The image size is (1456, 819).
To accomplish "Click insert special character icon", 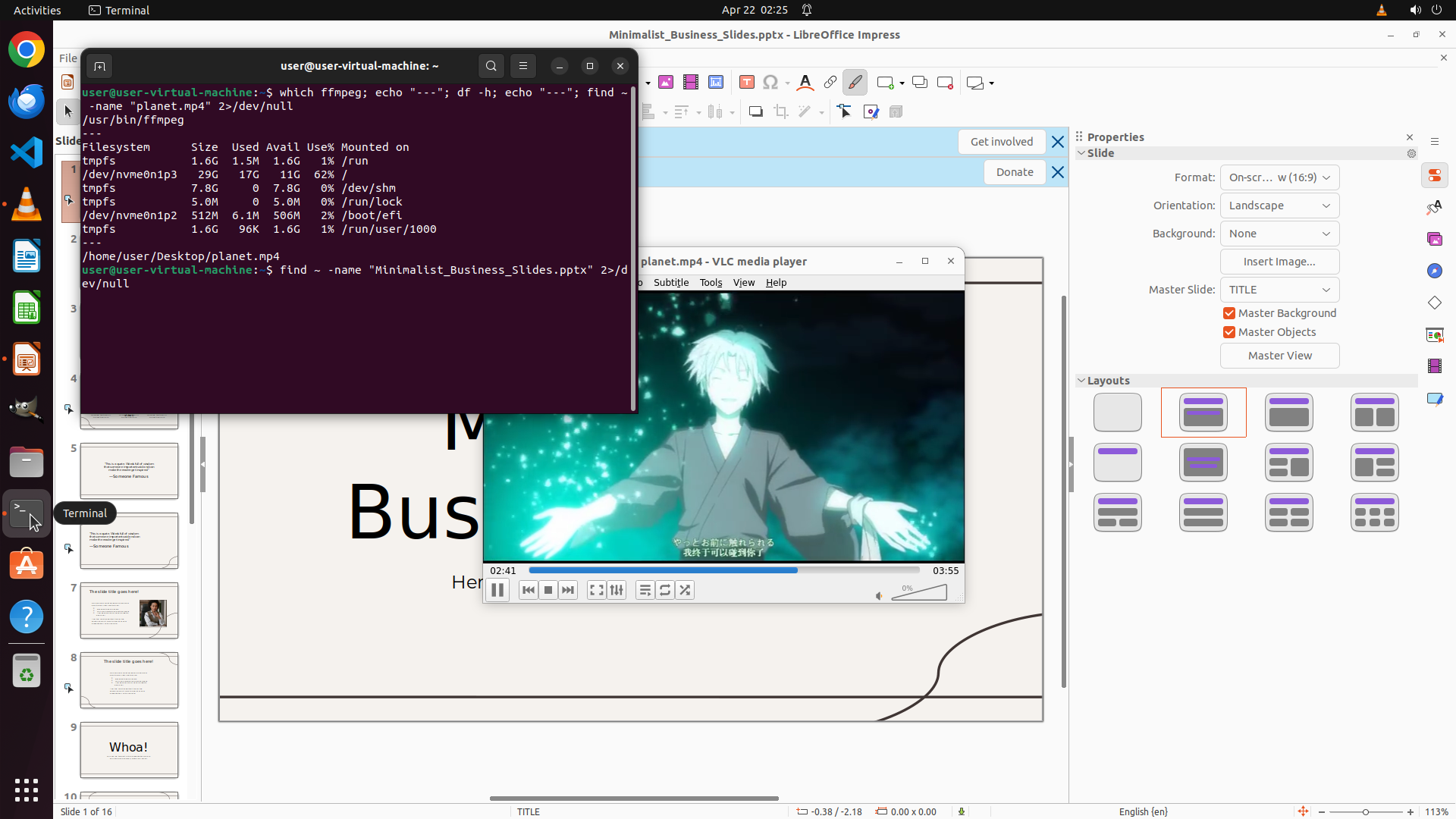I will pos(770,83).
